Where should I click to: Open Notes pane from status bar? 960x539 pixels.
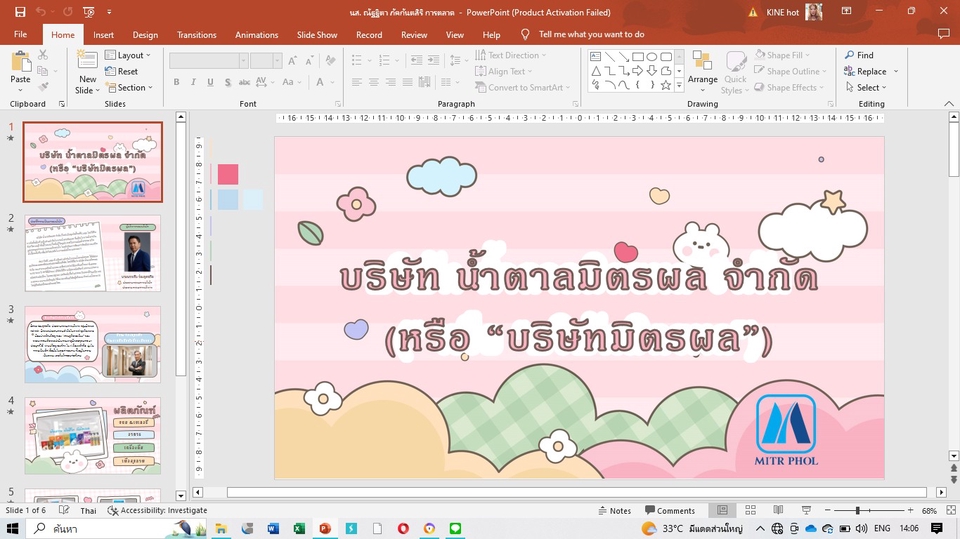[x=614, y=510]
